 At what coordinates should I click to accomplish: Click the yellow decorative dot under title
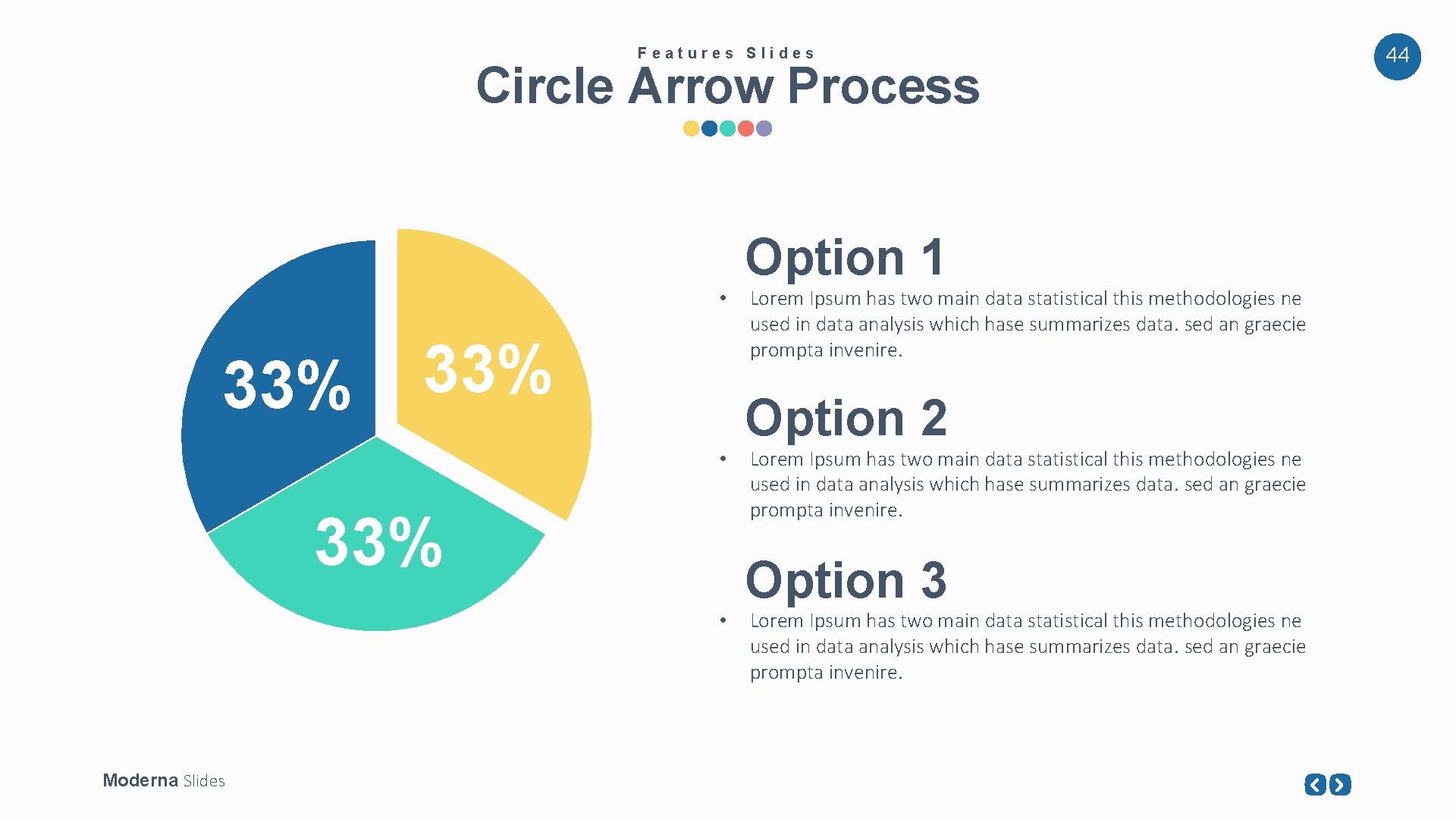[691, 128]
